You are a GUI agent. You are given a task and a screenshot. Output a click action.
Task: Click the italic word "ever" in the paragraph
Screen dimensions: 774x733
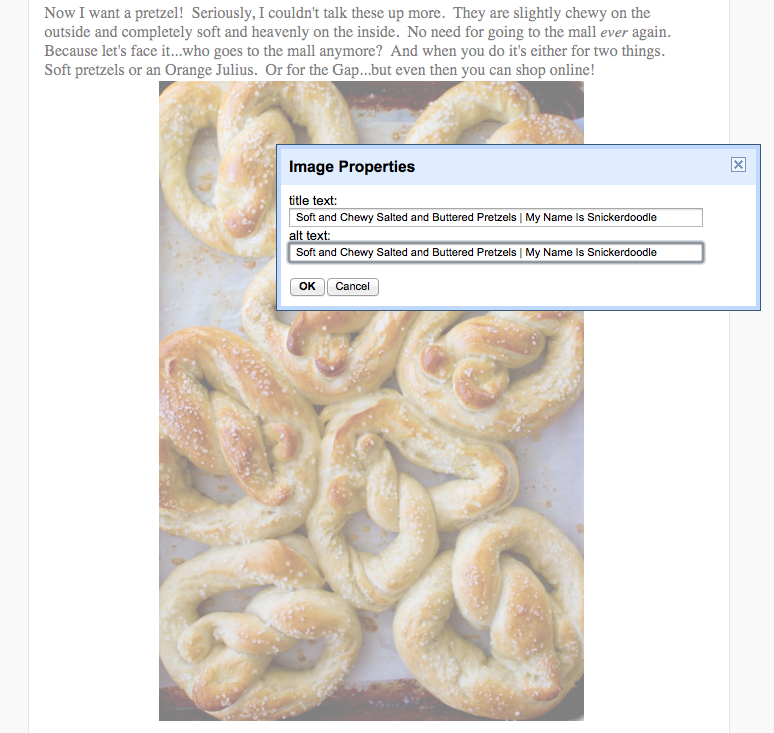click(614, 33)
